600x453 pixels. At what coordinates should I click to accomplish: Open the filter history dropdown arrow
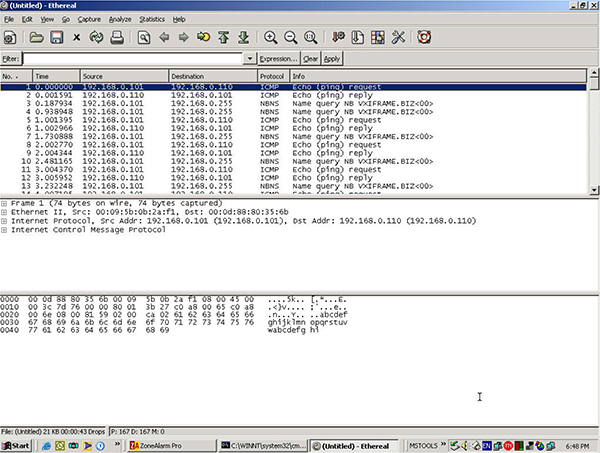(249, 59)
